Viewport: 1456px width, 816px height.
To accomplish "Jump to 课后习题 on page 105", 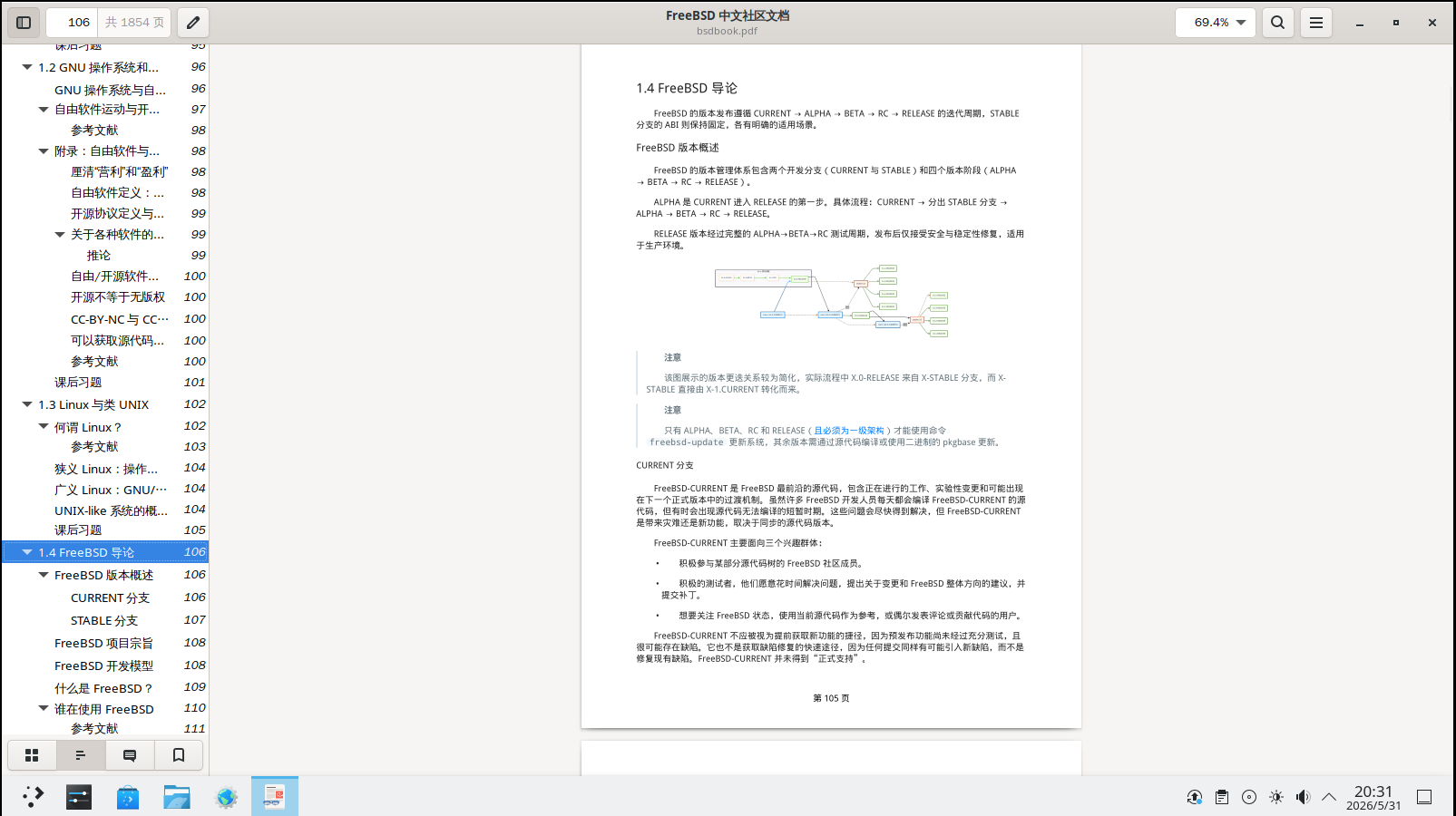I will [78, 530].
